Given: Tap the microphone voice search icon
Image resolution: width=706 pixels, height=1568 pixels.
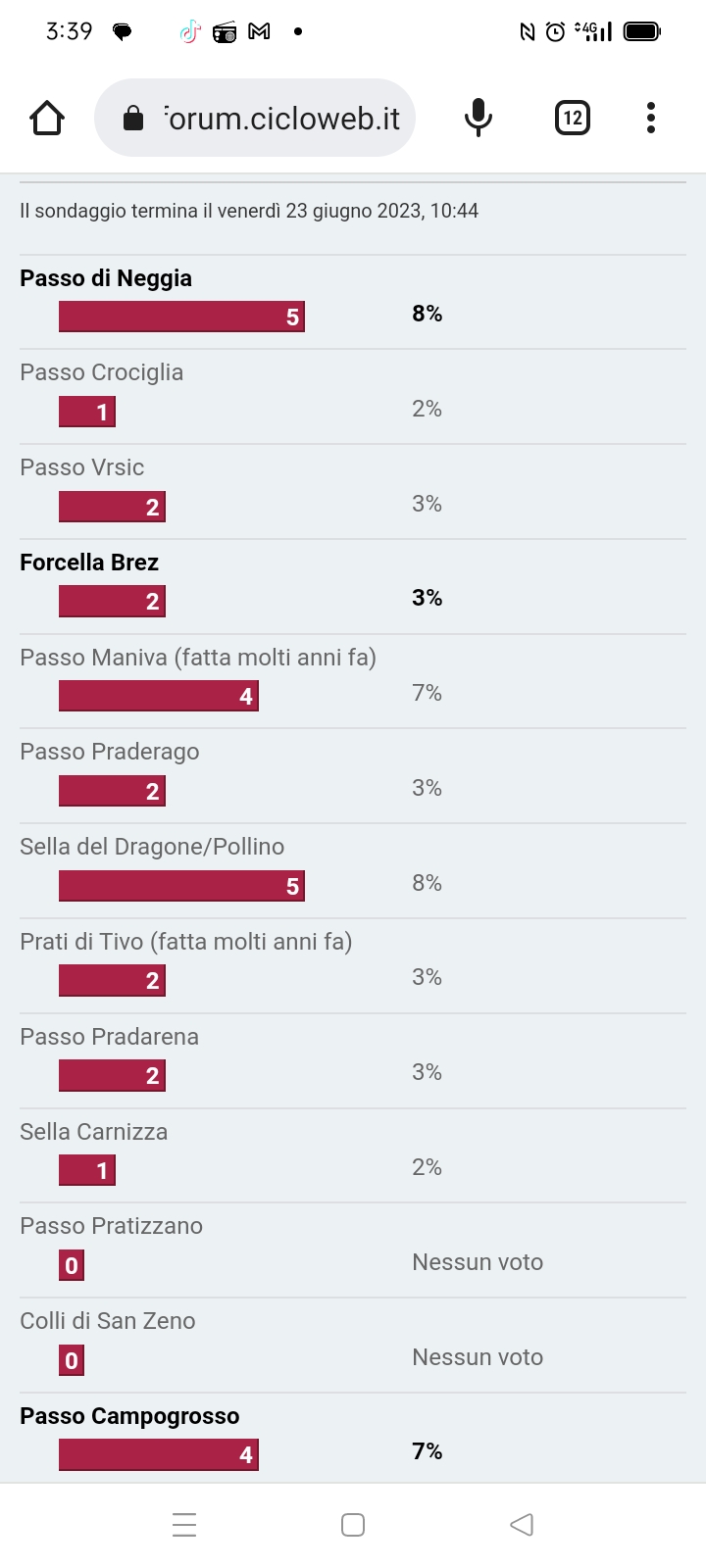Looking at the screenshot, I should pos(478,118).
